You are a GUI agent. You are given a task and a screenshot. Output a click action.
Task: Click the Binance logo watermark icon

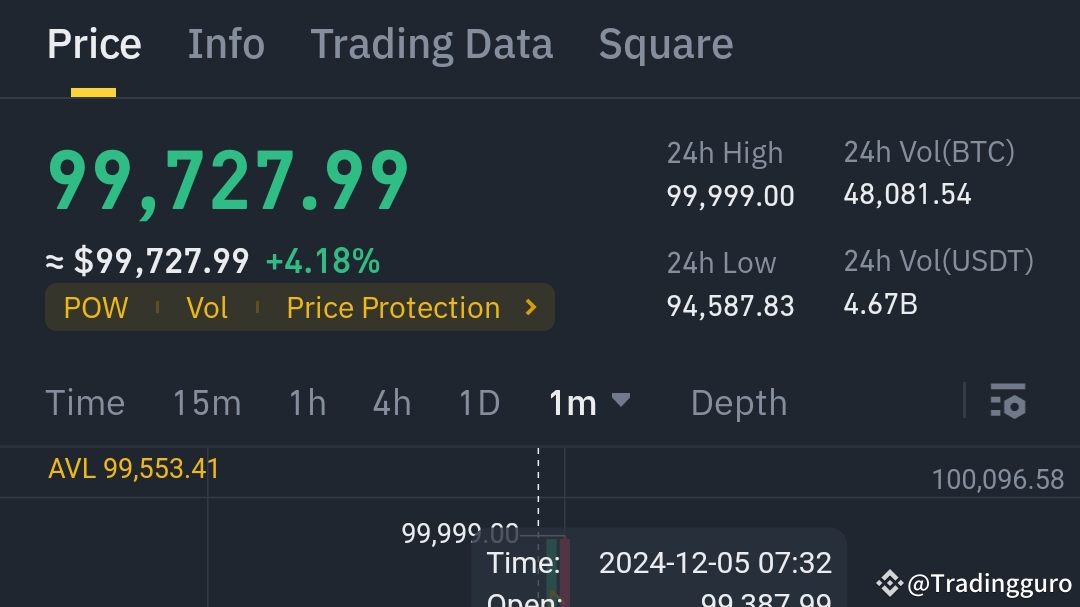(x=888, y=583)
